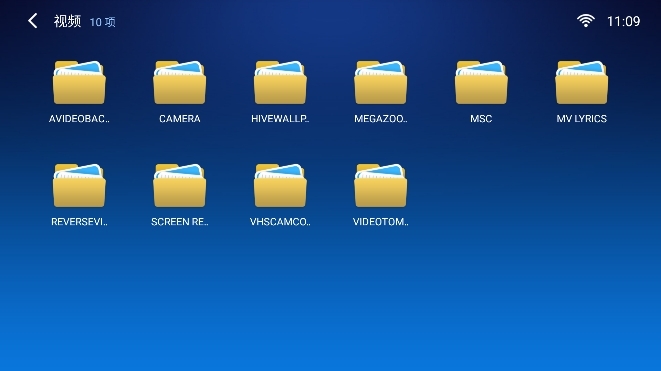The width and height of the screenshot is (661, 371).
Task: Tap the 11:09 clock display
Action: click(623, 21)
